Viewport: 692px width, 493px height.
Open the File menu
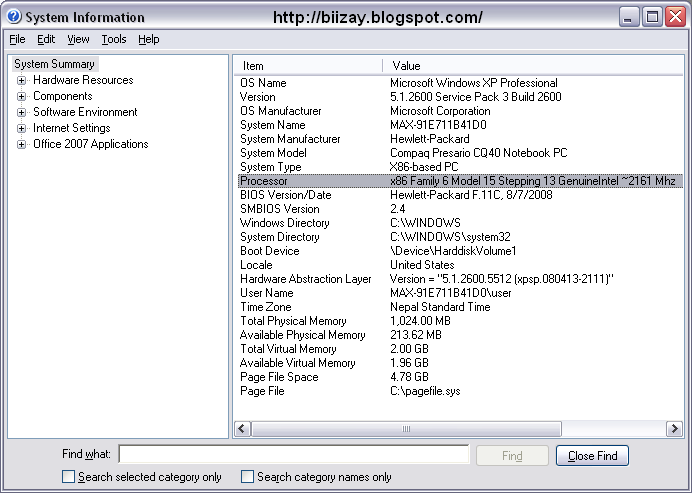(x=17, y=39)
